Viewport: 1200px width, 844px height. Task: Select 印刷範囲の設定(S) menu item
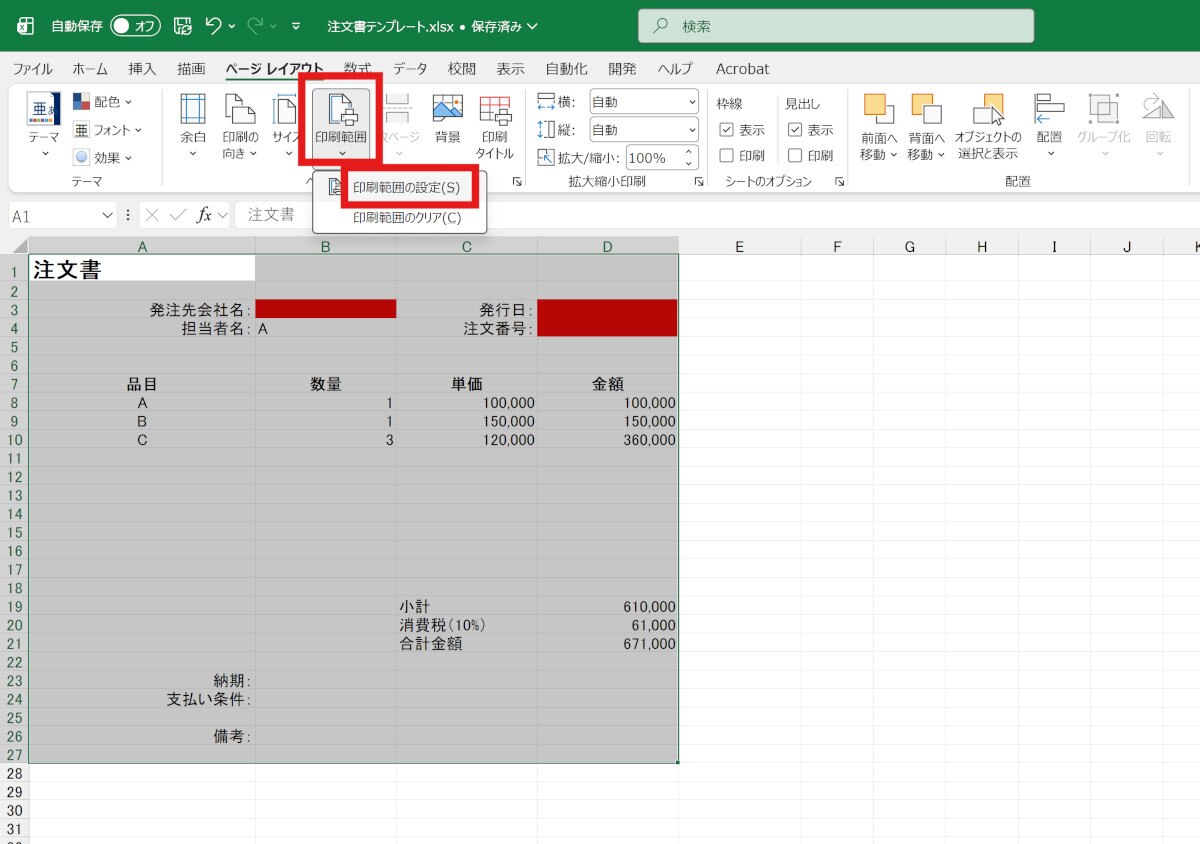pyautogui.click(x=406, y=188)
